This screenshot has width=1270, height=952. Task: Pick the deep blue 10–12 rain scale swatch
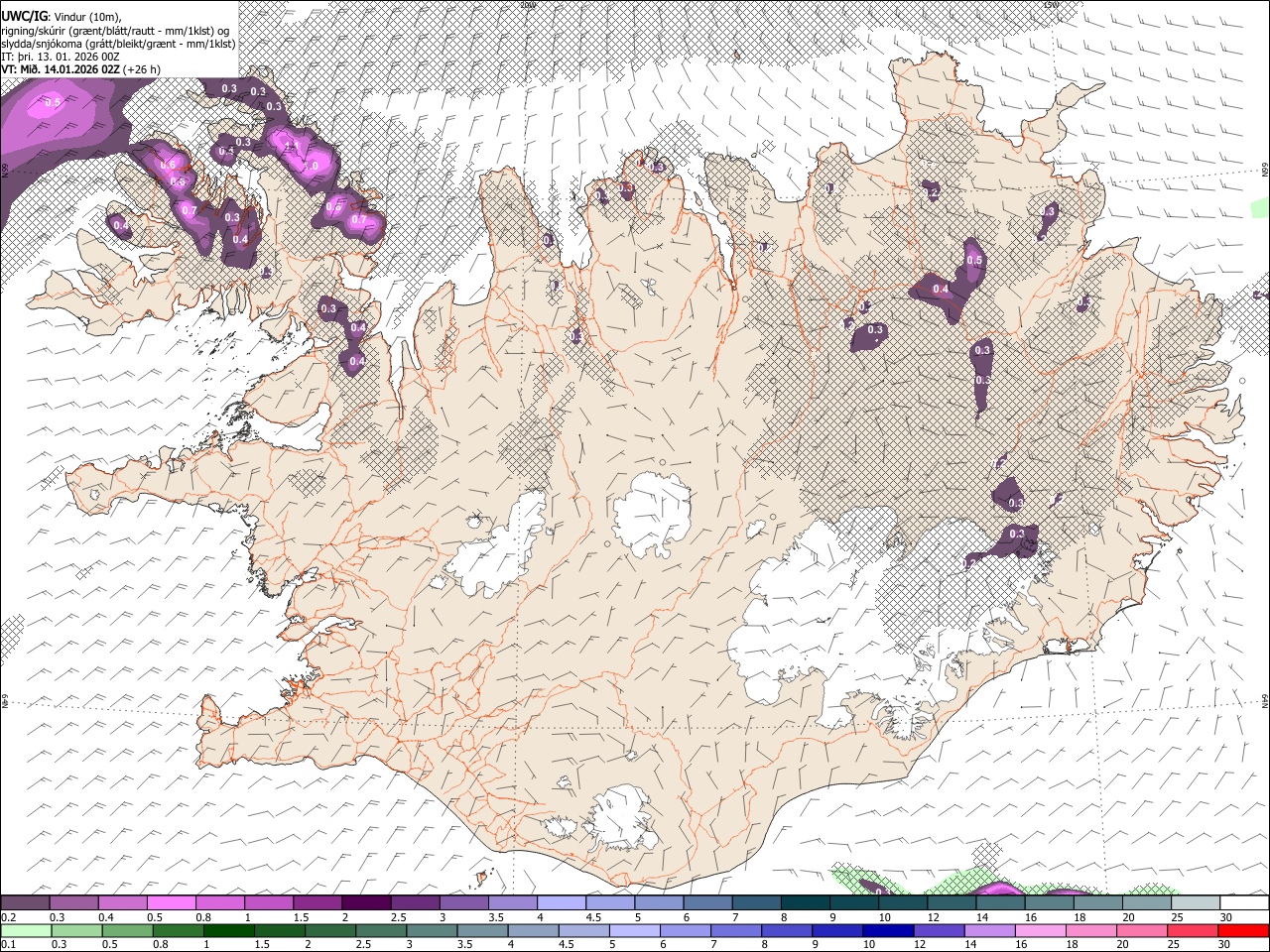point(886,930)
